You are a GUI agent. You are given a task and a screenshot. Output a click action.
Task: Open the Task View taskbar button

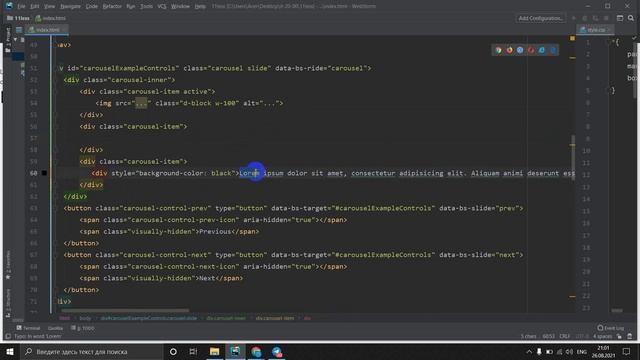(x=193, y=351)
